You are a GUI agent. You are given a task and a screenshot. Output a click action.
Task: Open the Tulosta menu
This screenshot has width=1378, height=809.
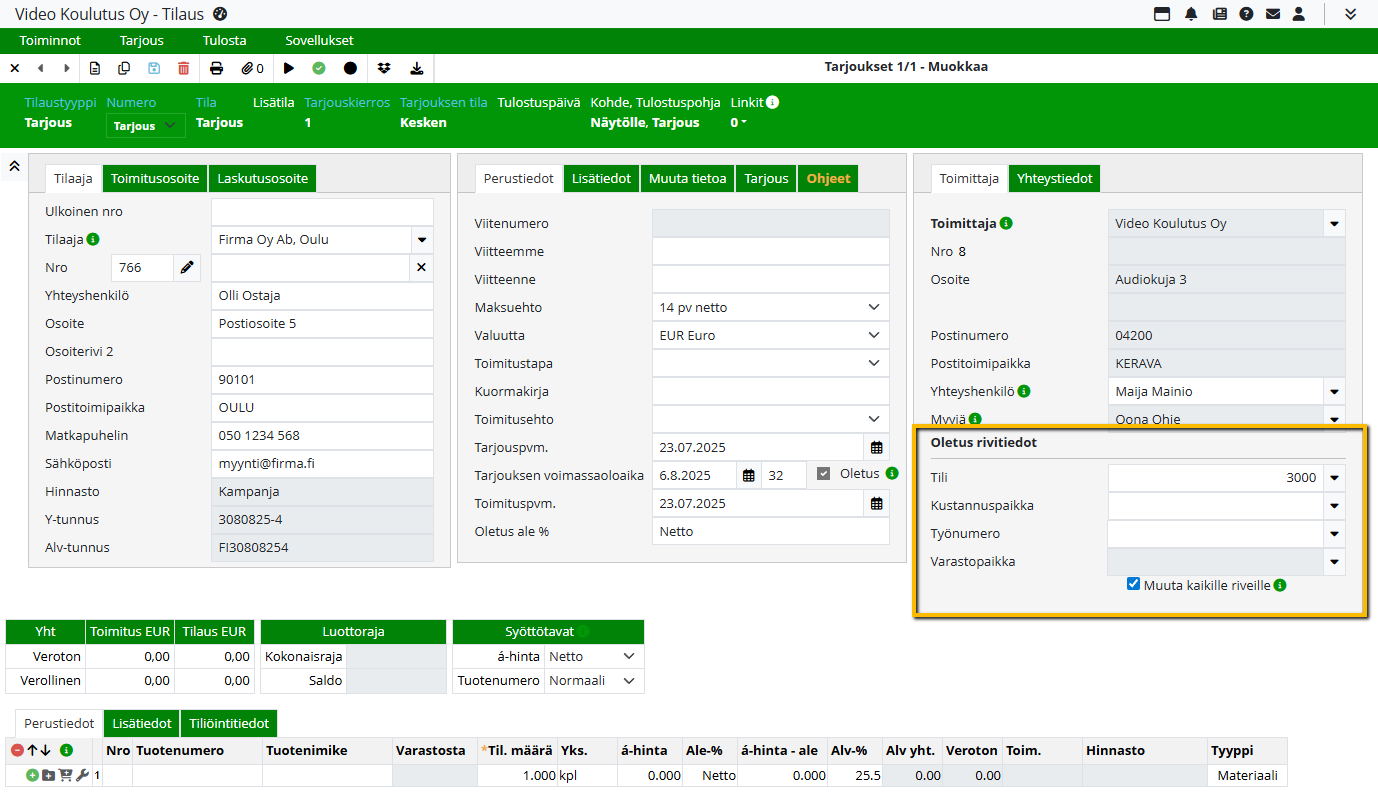pyautogui.click(x=222, y=41)
